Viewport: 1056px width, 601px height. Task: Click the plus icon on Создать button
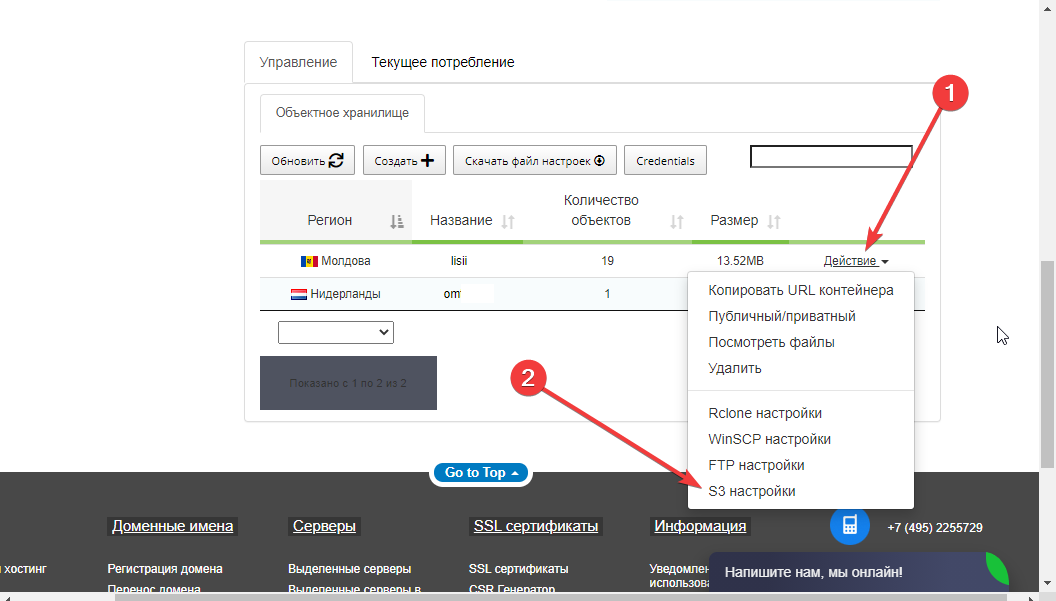(x=427, y=160)
